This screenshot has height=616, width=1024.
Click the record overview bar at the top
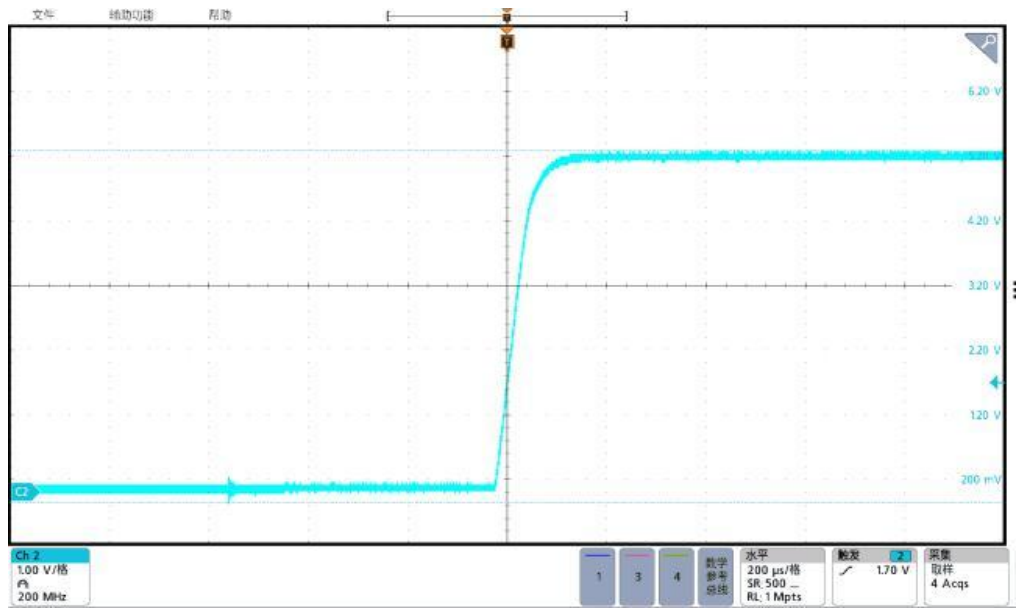507,15
